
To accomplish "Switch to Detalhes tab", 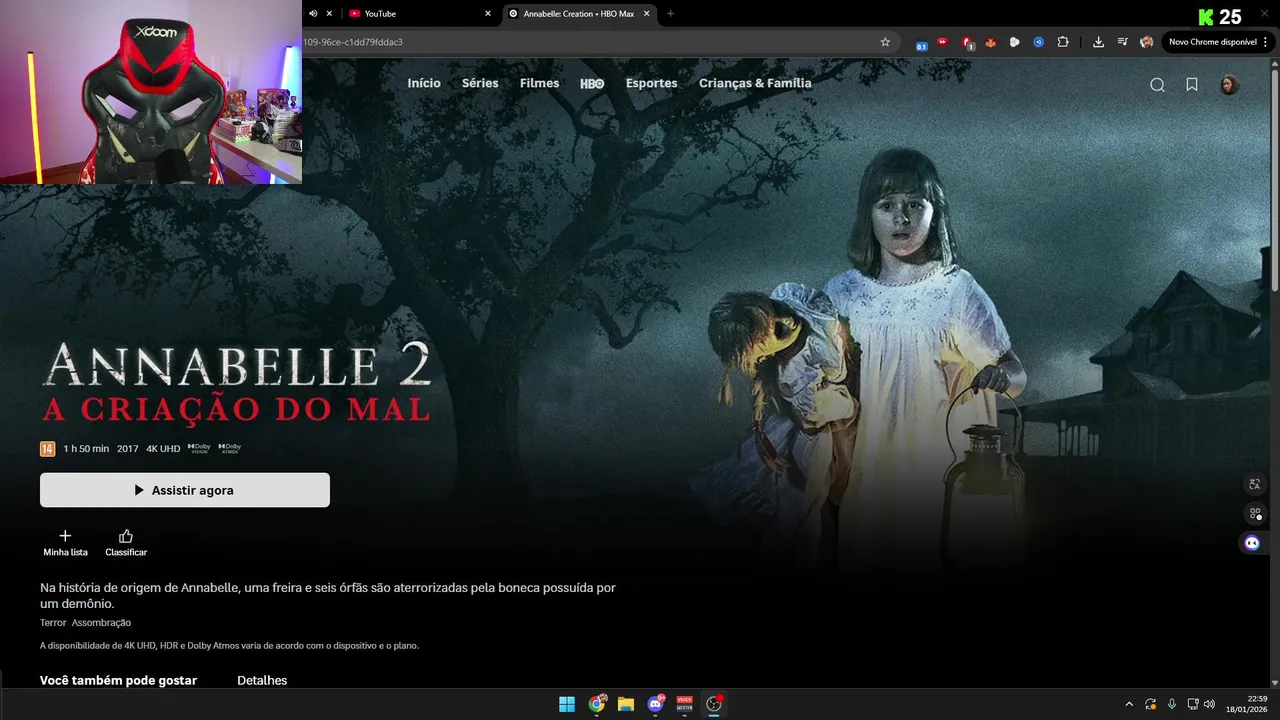I will coord(262,680).
